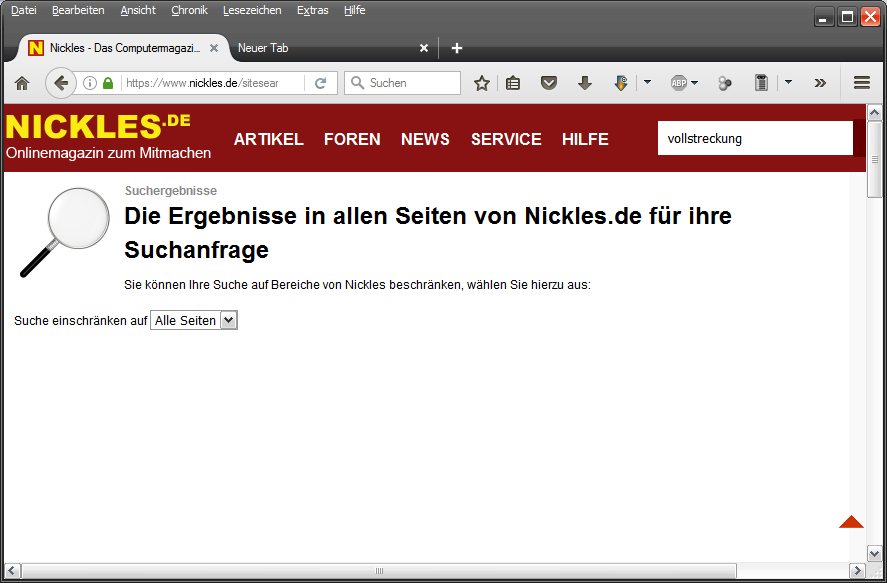The image size is (887, 583).
Task: Open the Datei menu
Action: (24, 10)
